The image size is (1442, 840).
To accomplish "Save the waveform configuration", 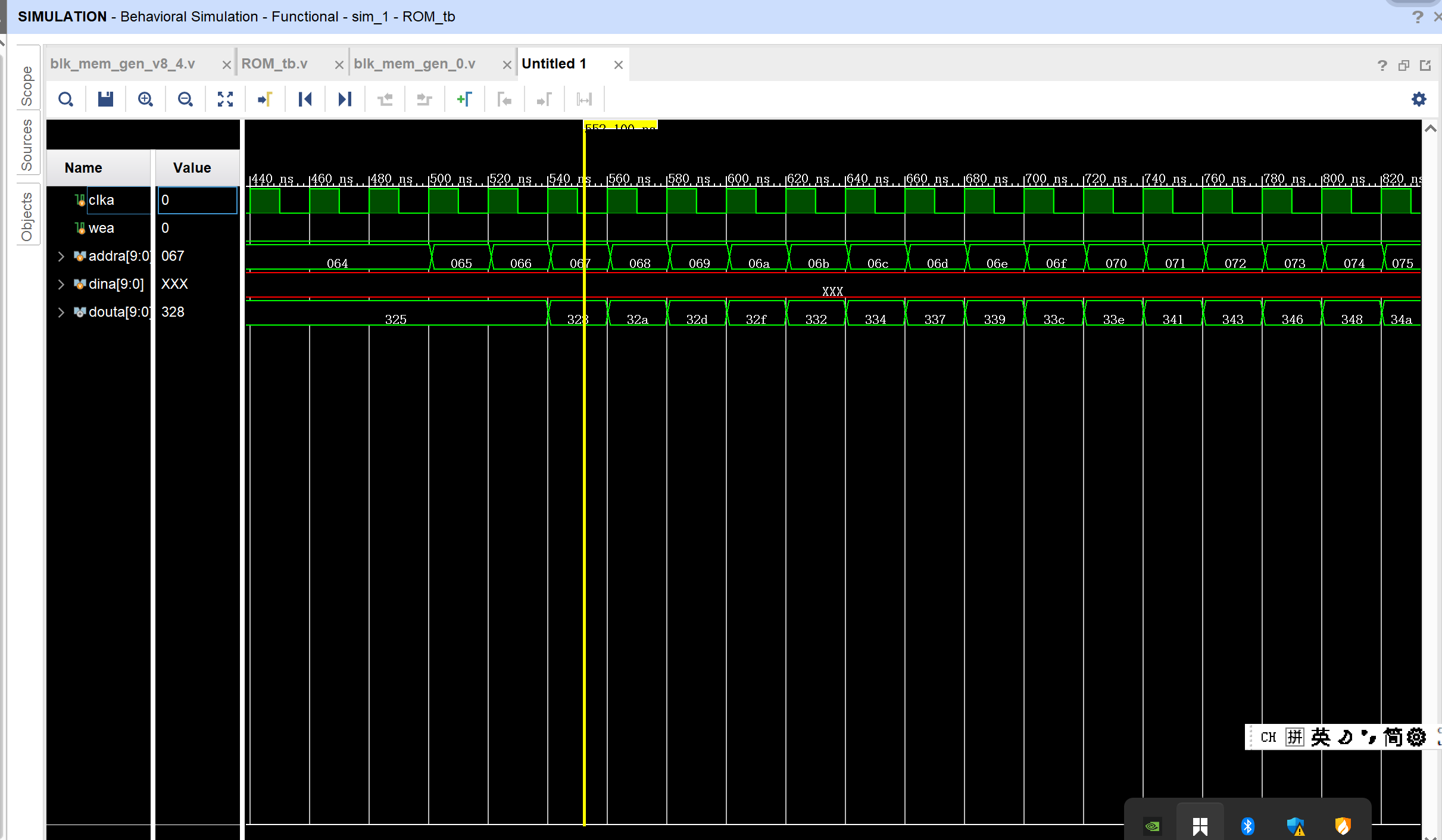I will (105, 99).
